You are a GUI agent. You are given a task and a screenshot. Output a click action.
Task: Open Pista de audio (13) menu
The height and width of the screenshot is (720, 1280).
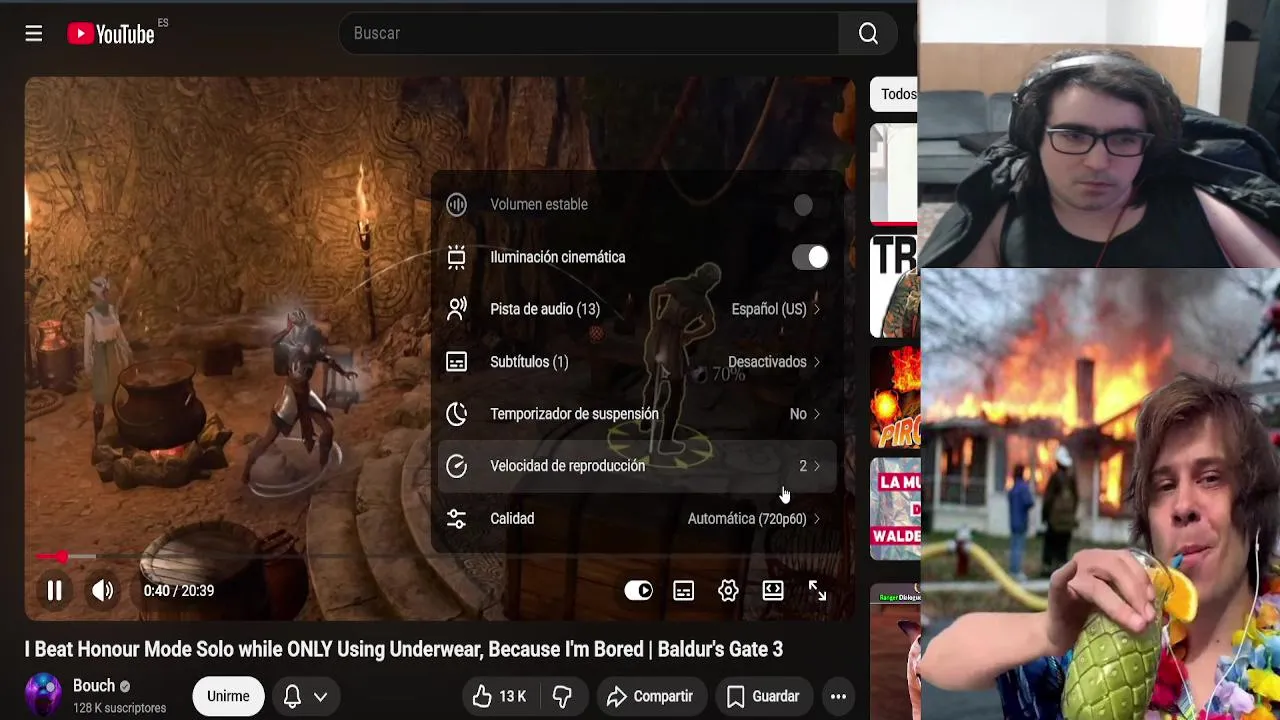(636, 310)
